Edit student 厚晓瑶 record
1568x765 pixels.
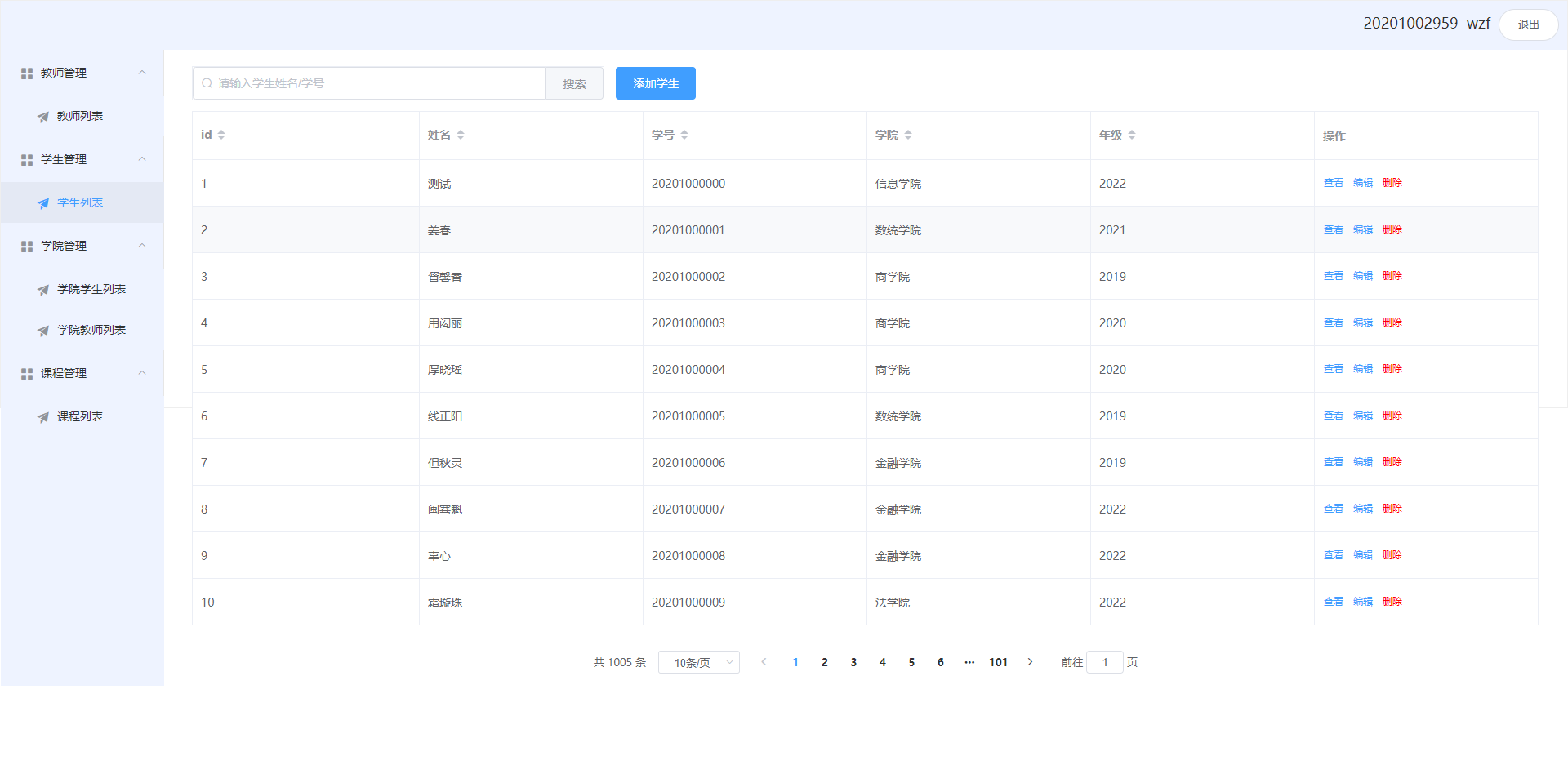pos(1363,369)
